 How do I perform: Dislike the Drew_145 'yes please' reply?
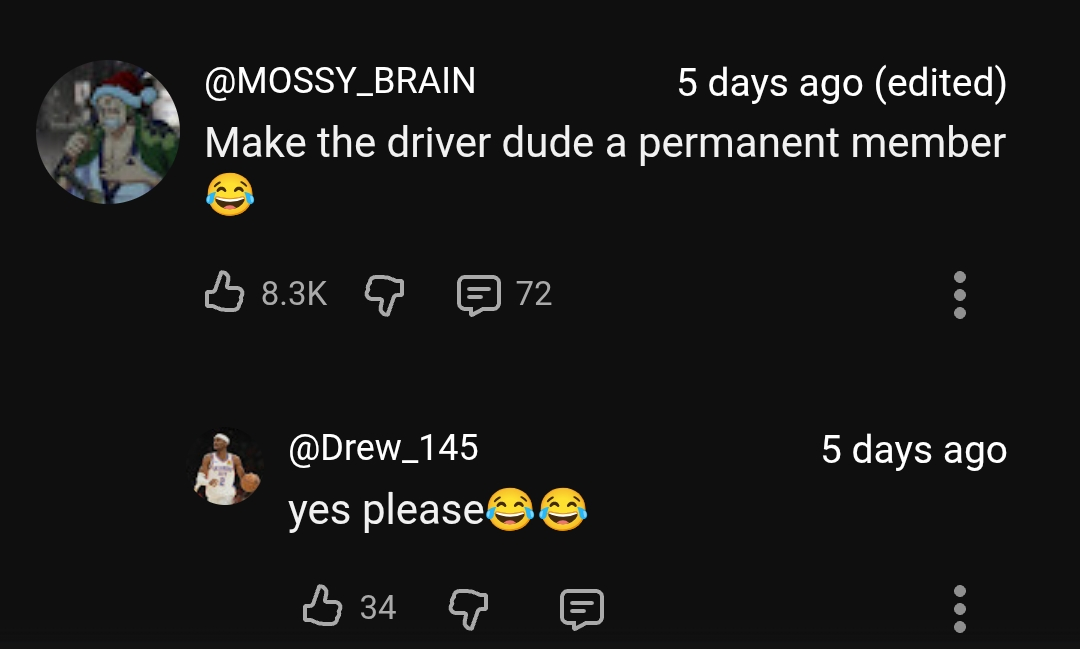pyautogui.click(x=468, y=608)
